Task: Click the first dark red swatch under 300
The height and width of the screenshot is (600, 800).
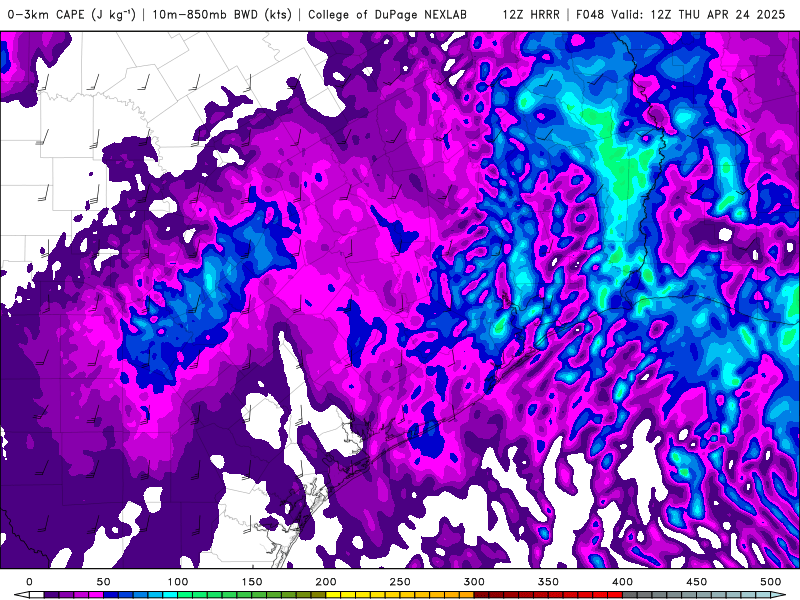Action: (x=482, y=595)
